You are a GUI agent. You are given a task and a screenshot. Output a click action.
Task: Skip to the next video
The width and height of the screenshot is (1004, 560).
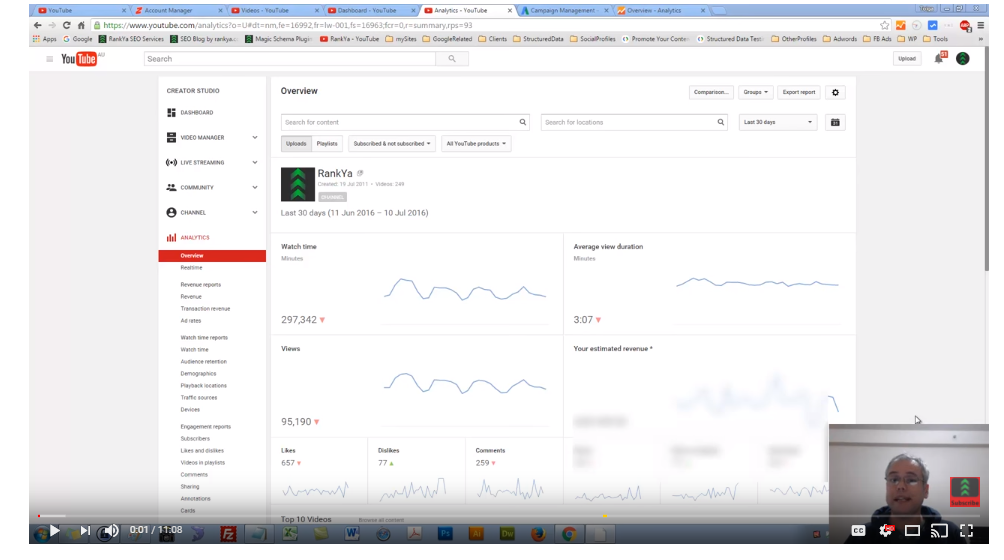pyautogui.click(x=85, y=531)
